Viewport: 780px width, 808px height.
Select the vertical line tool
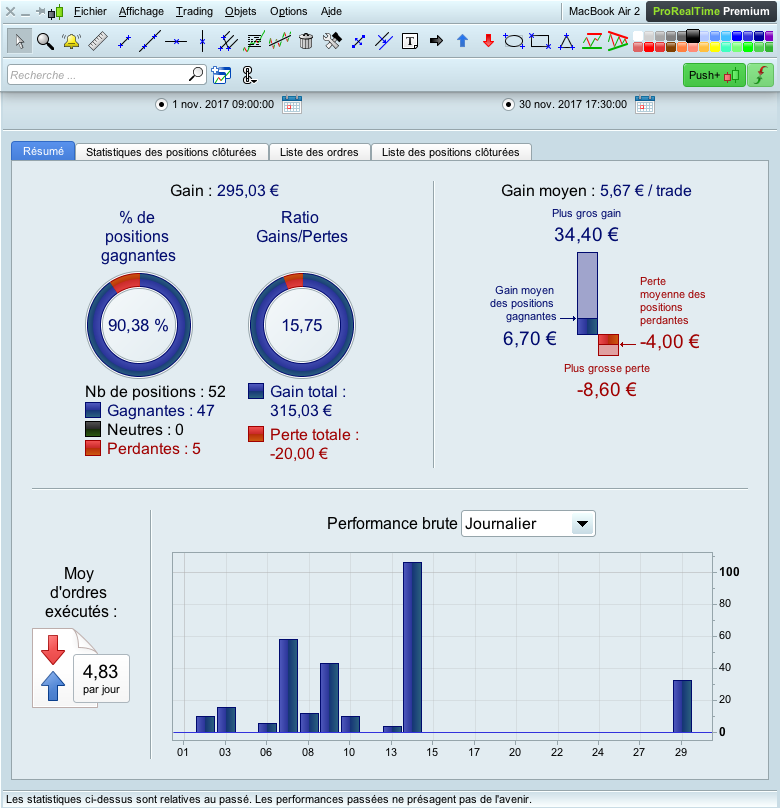pos(202,41)
